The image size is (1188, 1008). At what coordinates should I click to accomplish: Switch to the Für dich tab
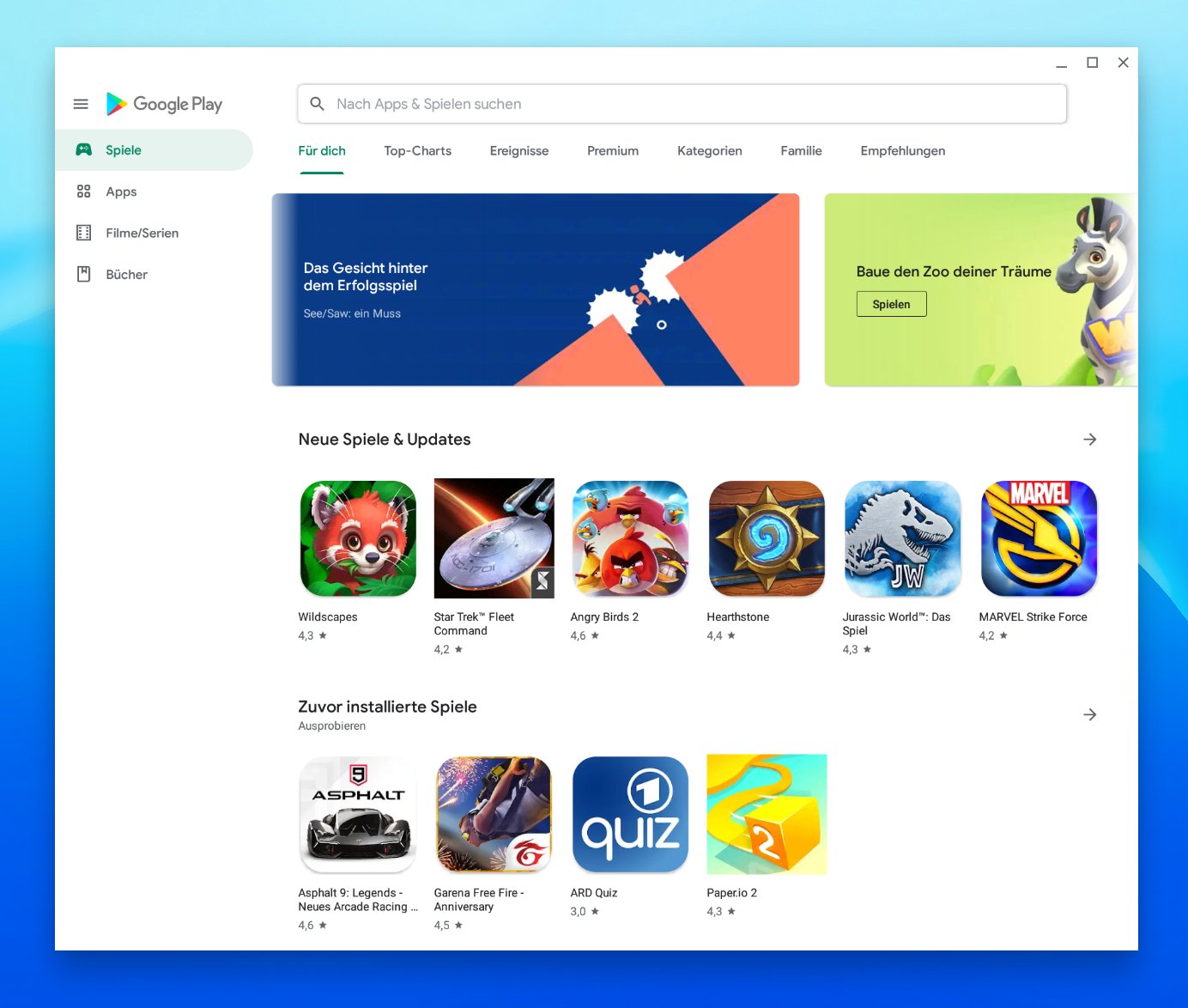(x=322, y=151)
